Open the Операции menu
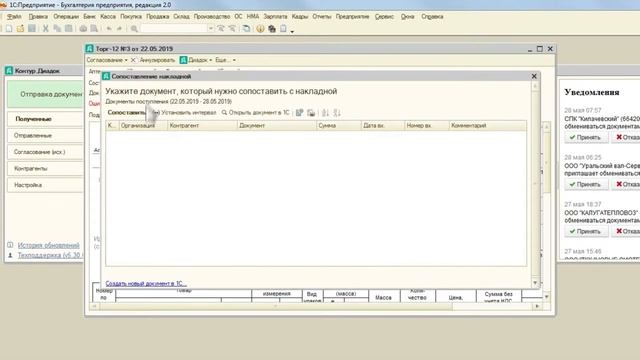The height and width of the screenshot is (360, 640). pyautogui.click(x=66, y=17)
